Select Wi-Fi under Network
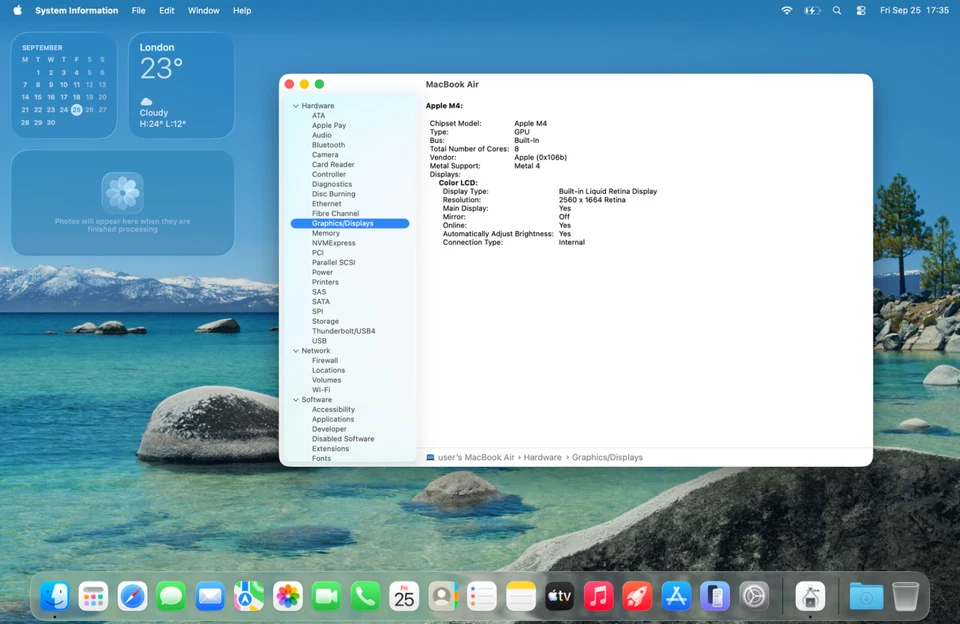Viewport: 960px width, 624px height. point(321,390)
